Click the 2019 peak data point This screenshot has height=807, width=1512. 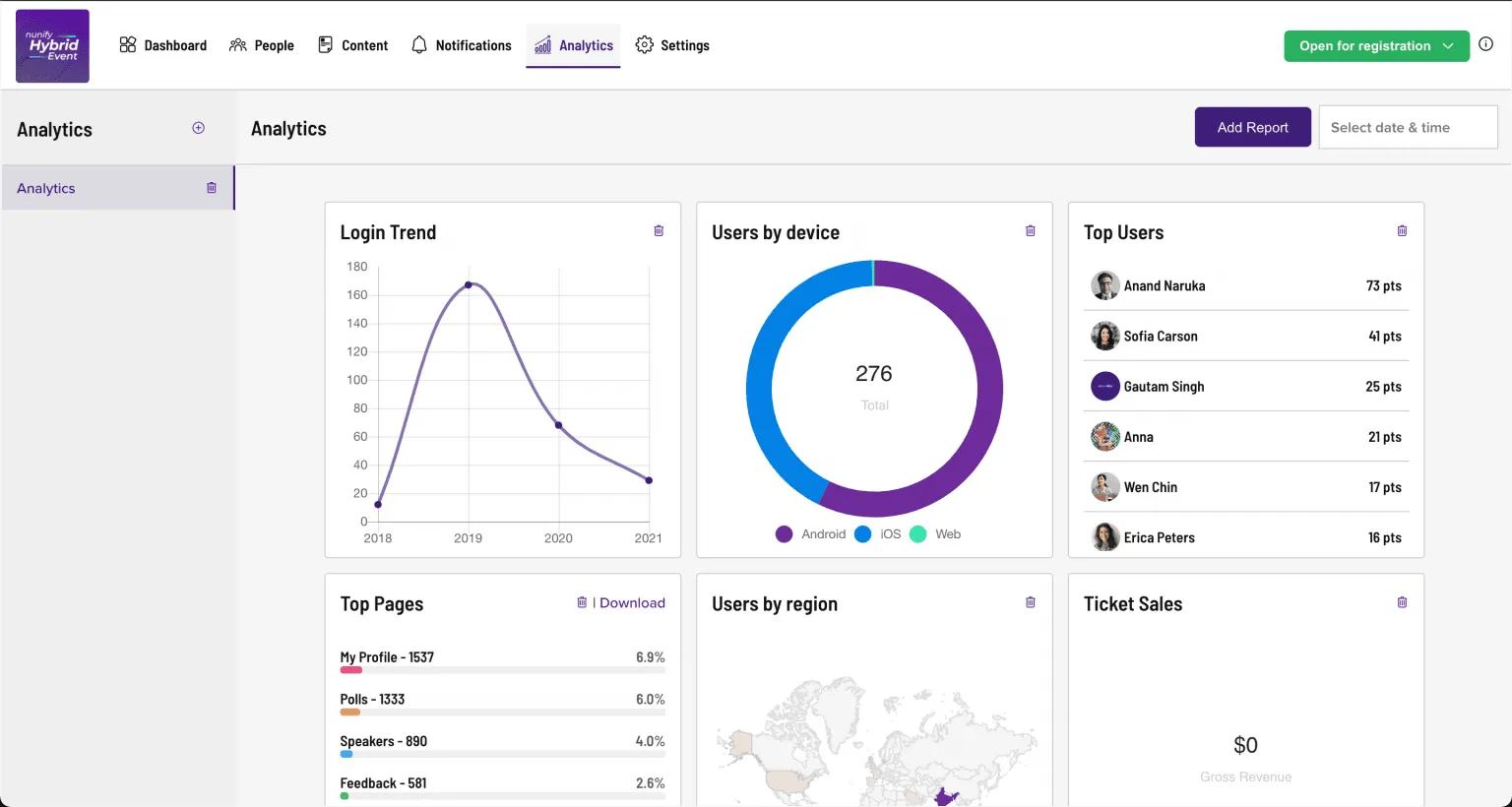click(469, 284)
